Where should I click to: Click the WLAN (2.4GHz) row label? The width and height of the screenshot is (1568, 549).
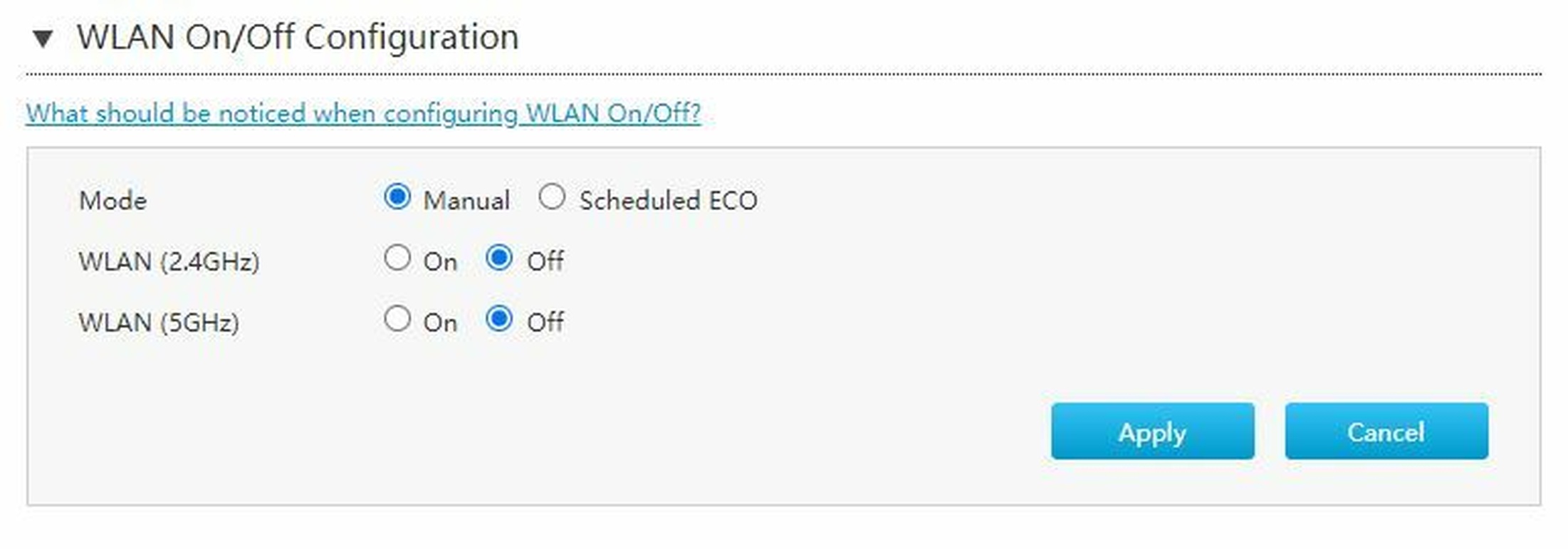coord(169,262)
